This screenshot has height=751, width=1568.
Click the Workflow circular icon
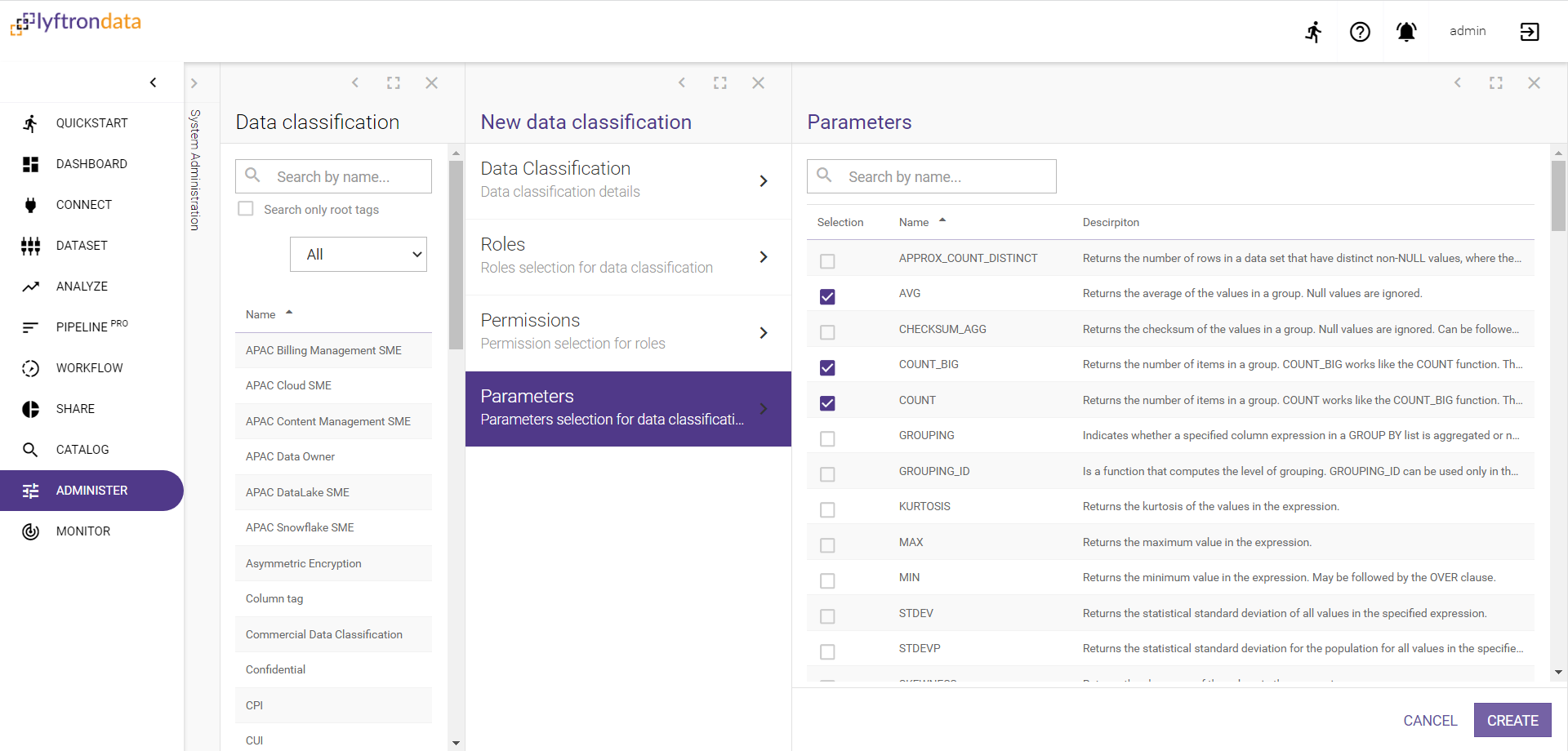pyautogui.click(x=30, y=368)
